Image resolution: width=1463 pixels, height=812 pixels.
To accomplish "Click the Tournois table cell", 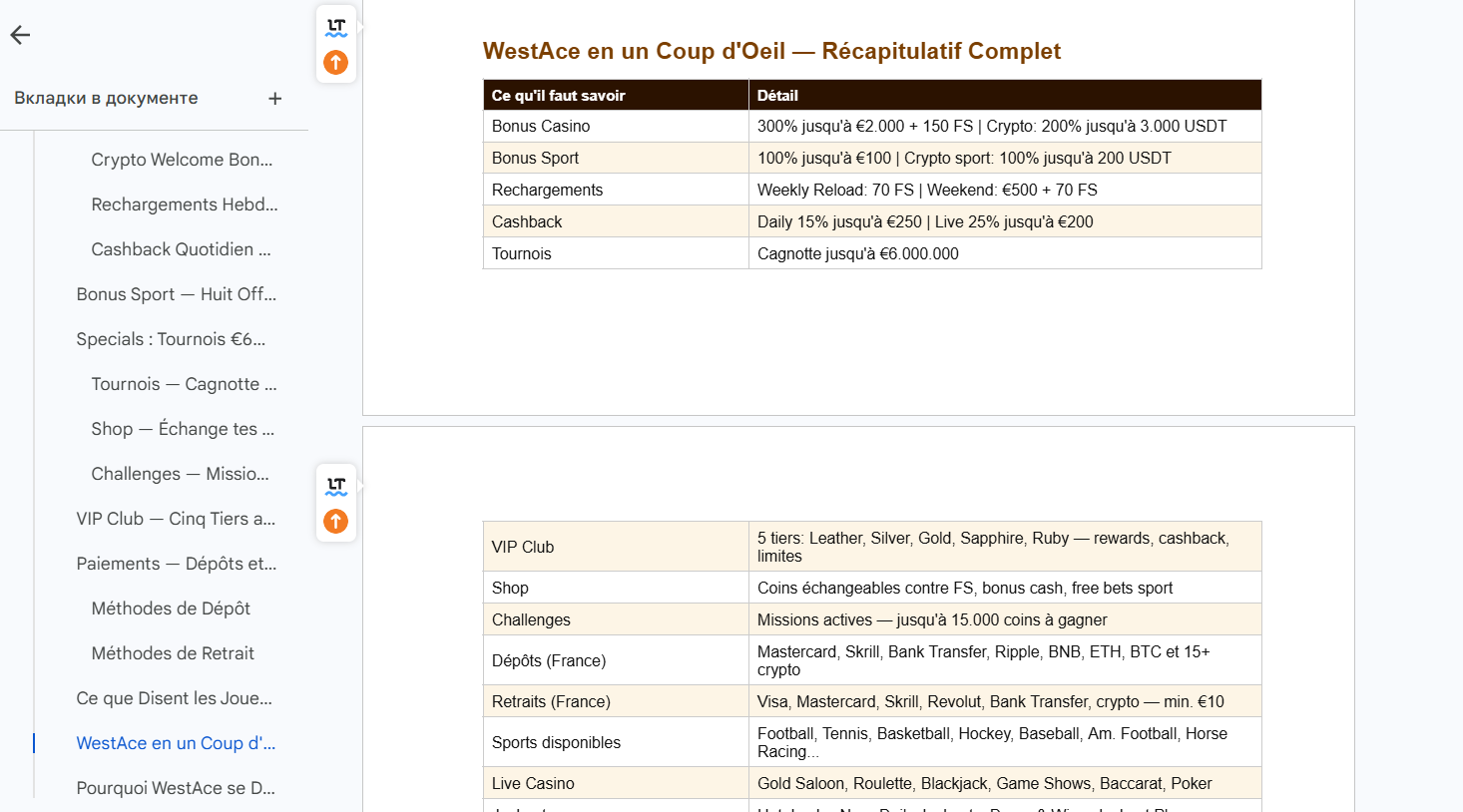I will 616,253.
